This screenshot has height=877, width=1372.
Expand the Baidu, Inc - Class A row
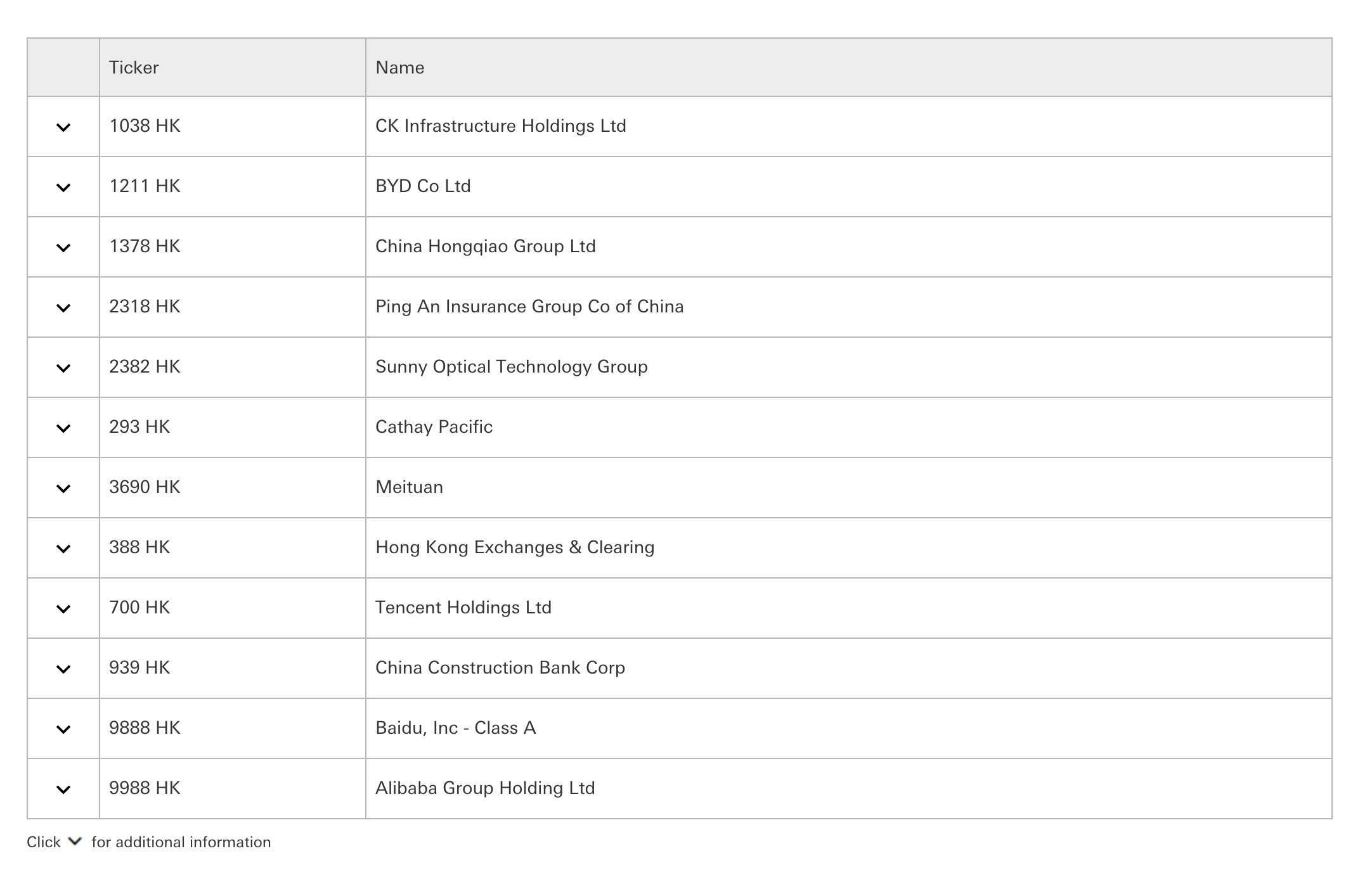(63, 729)
